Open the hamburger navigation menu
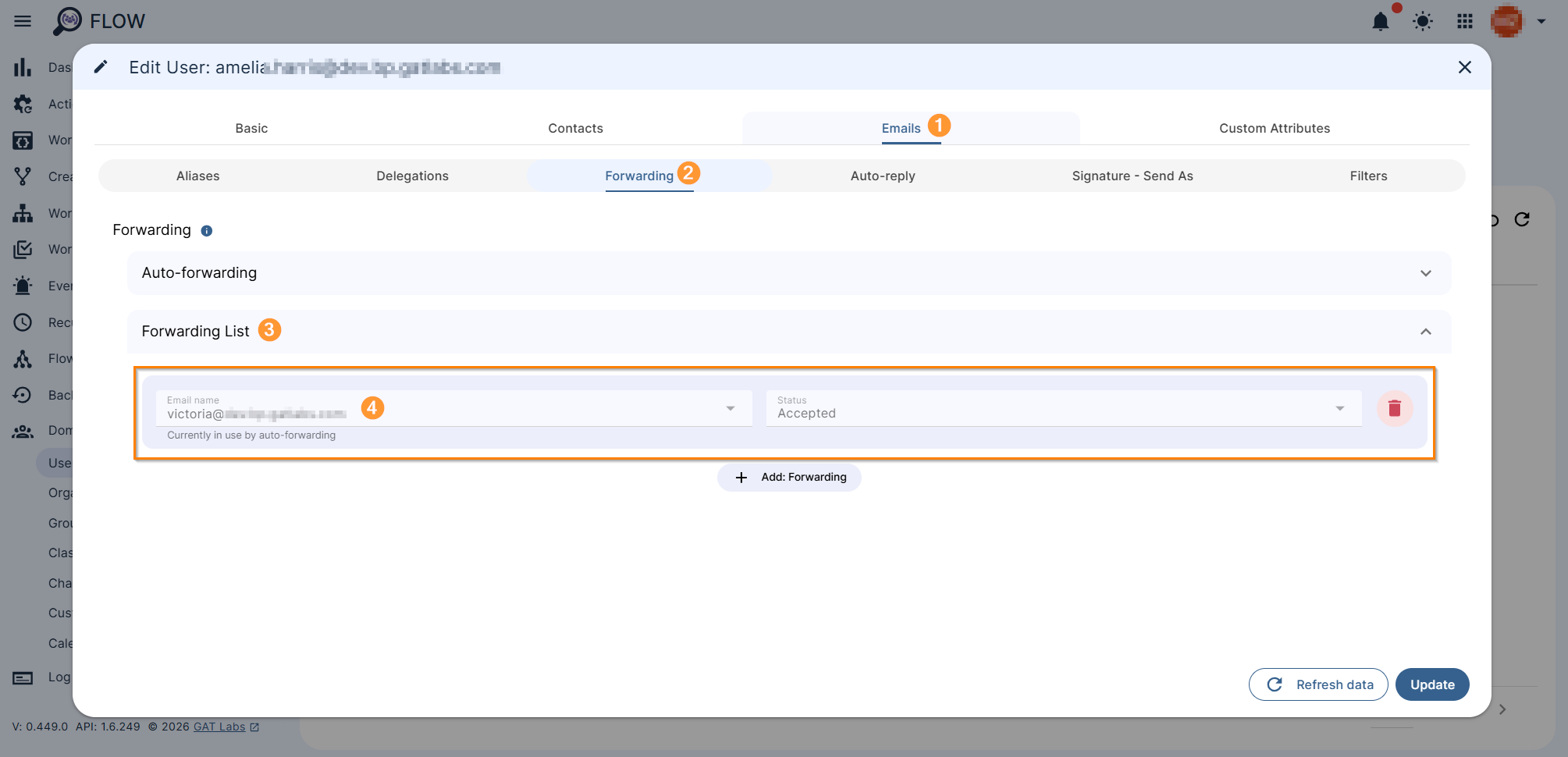This screenshot has width=1568, height=757. [x=23, y=21]
